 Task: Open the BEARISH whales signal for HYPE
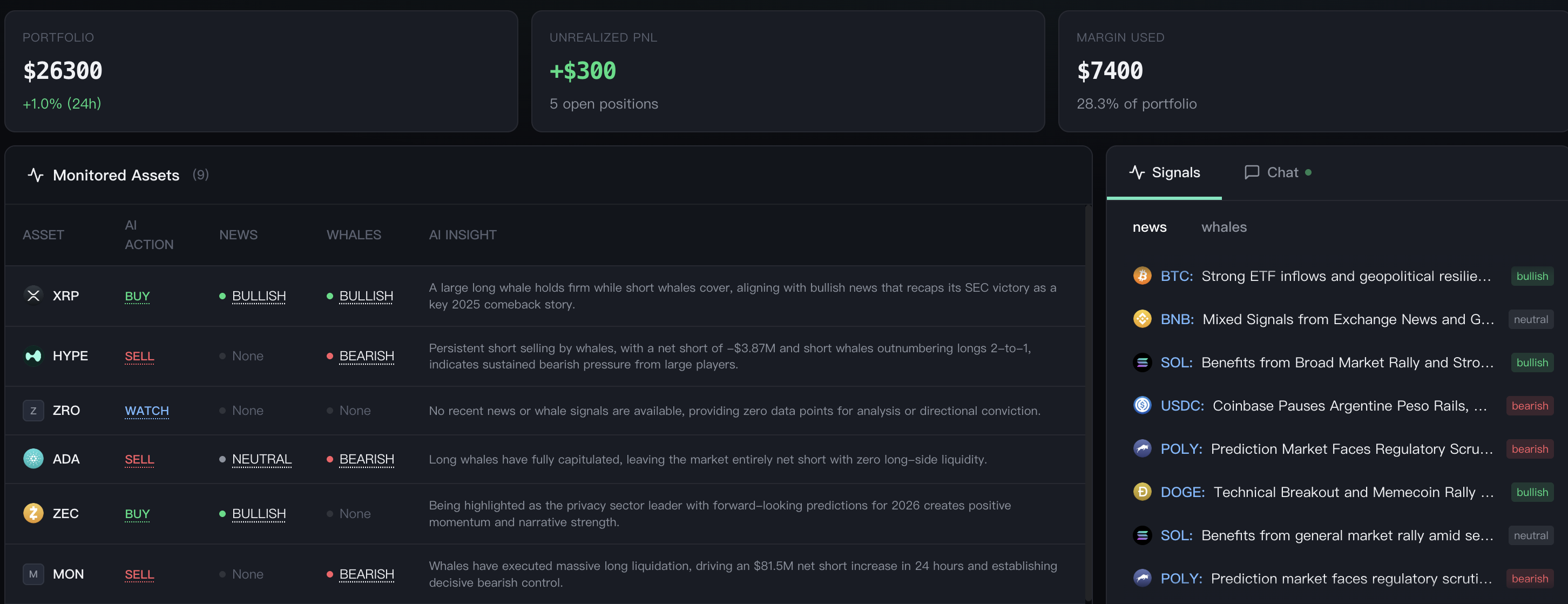[x=367, y=355]
